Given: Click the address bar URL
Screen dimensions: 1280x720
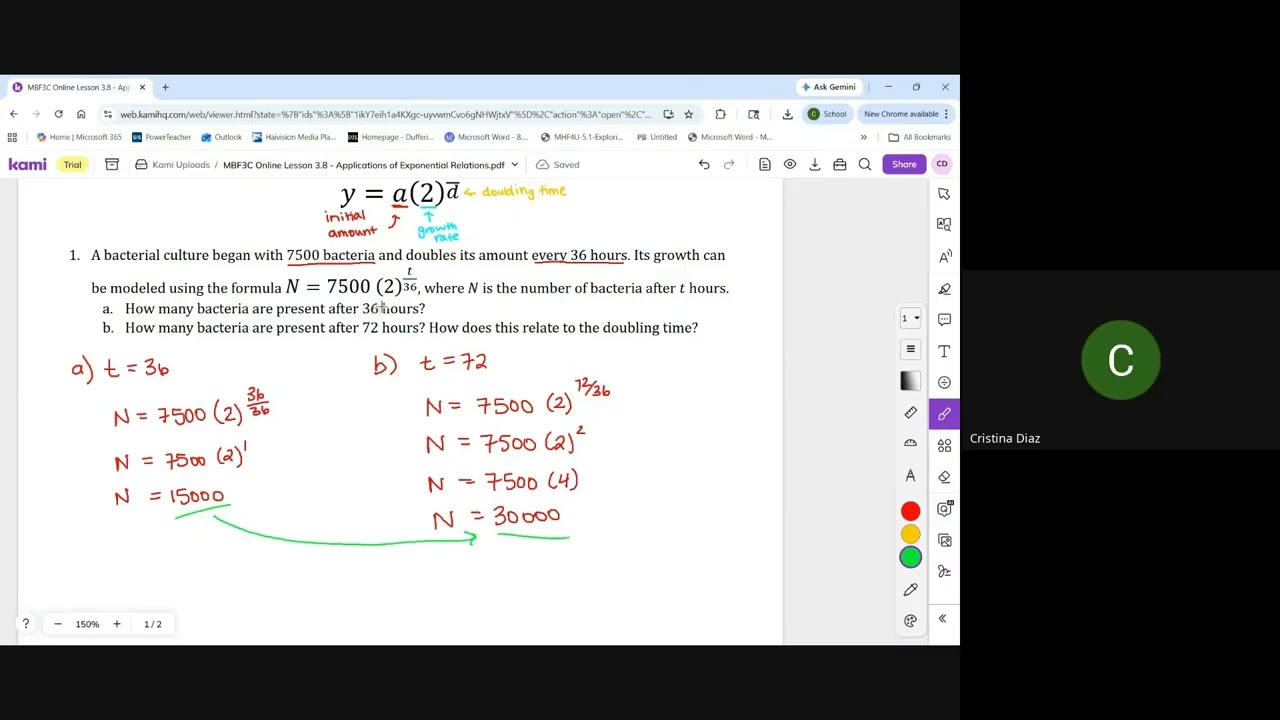Looking at the screenshot, I should [x=385, y=114].
